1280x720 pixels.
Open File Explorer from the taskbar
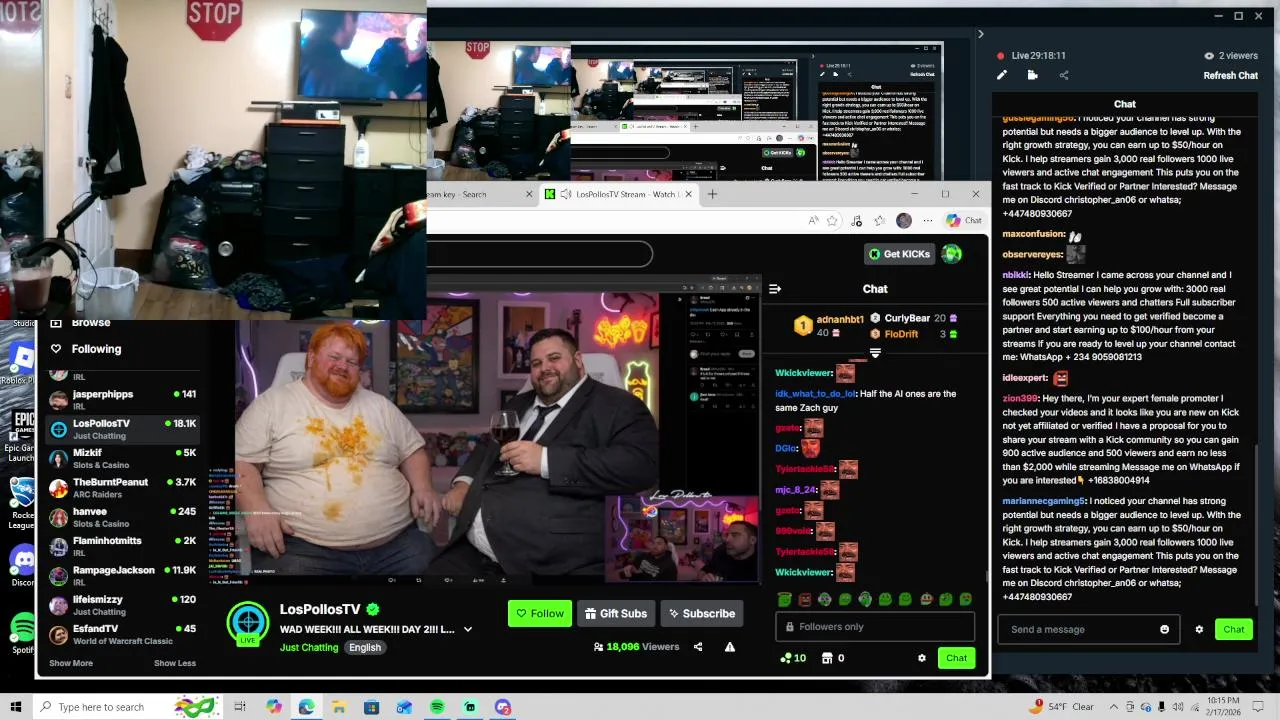338,707
